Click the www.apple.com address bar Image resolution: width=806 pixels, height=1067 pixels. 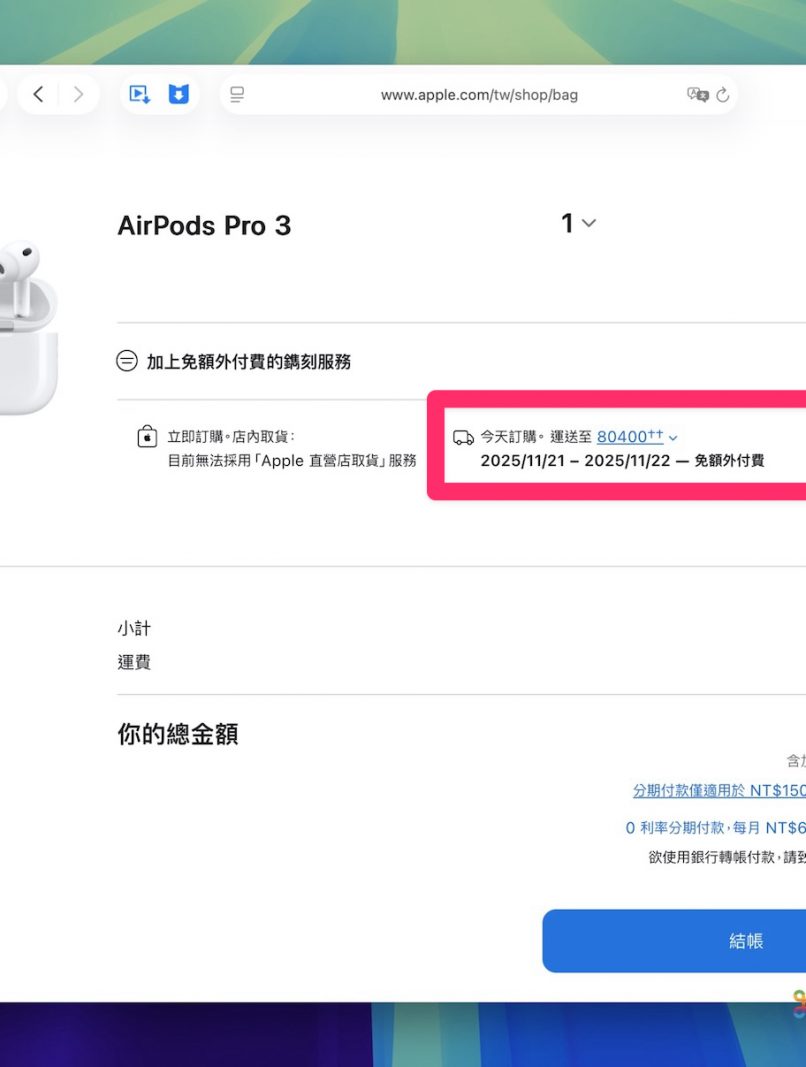coord(479,95)
